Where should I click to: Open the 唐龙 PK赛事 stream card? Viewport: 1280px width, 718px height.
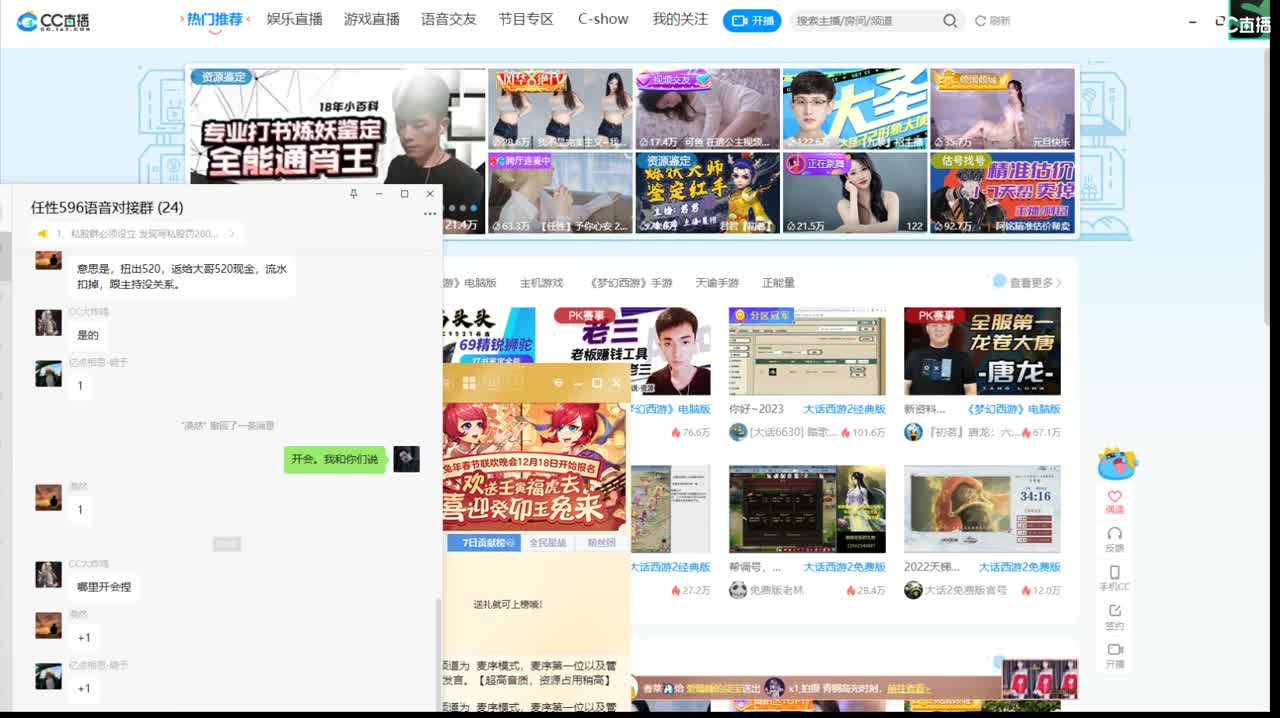982,351
